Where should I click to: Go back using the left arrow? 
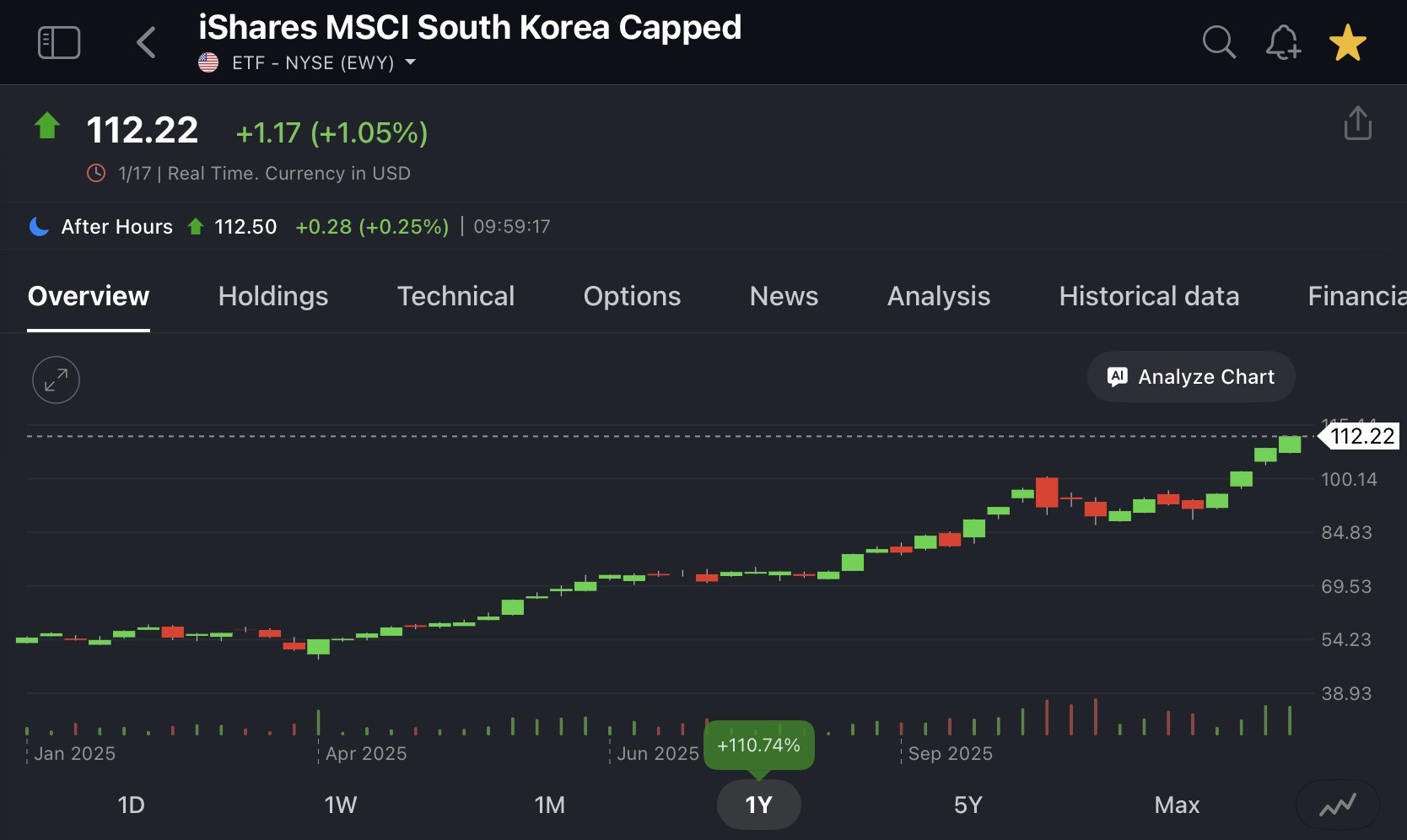click(147, 42)
